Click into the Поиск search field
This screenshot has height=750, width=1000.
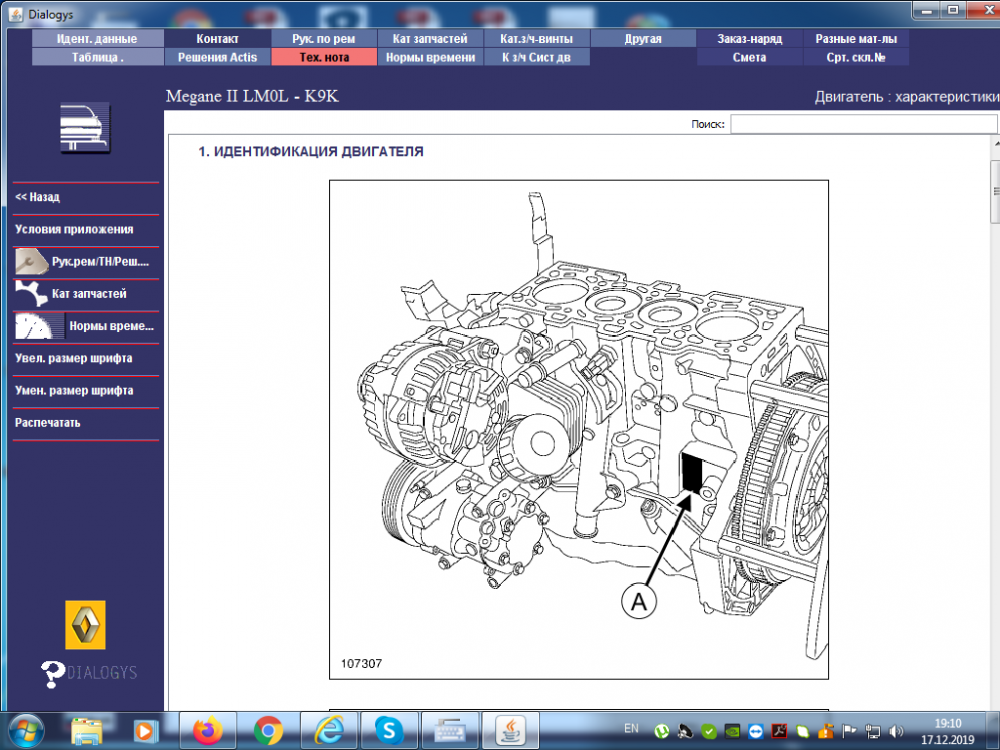click(x=864, y=124)
